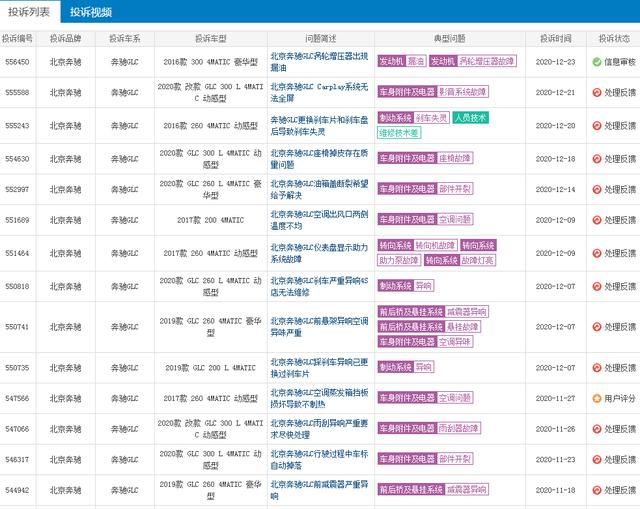The image size is (640, 509).
Task: Open complaint 北京奔驰GLC涡轮增压器出现漏油
Action: (319, 62)
